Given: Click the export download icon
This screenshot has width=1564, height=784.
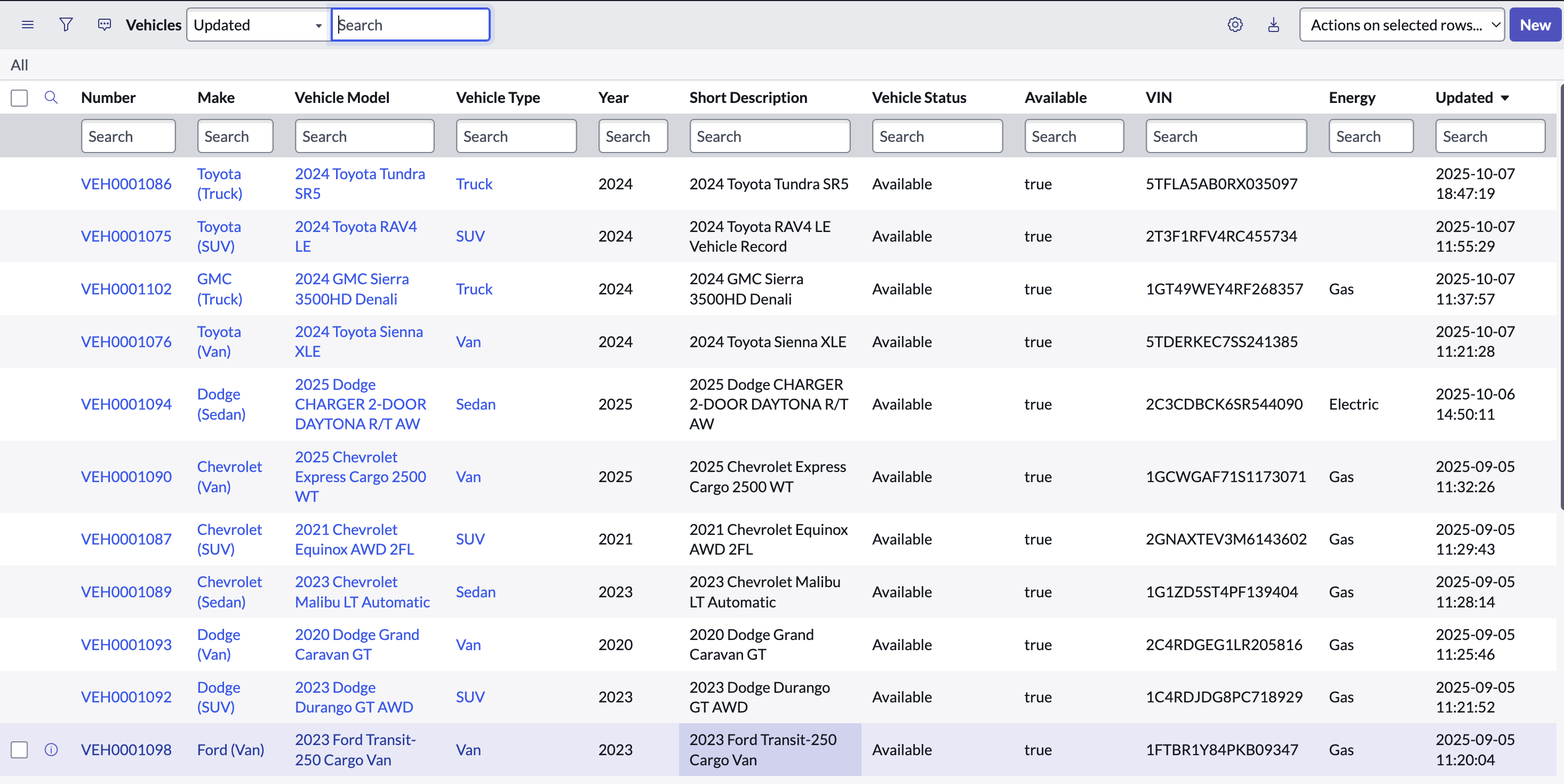Looking at the screenshot, I should tap(1273, 25).
